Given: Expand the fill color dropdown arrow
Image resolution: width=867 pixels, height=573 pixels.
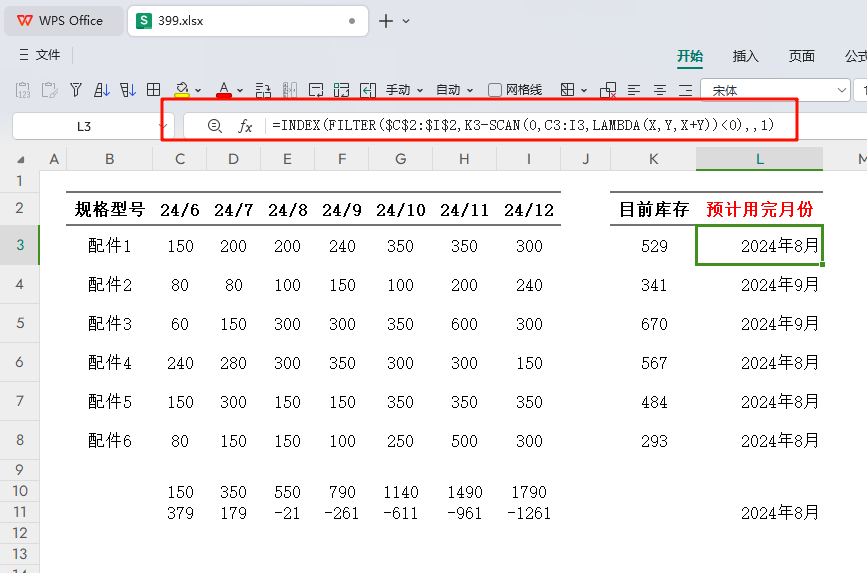Looking at the screenshot, I should pyautogui.click(x=198, y=90).
